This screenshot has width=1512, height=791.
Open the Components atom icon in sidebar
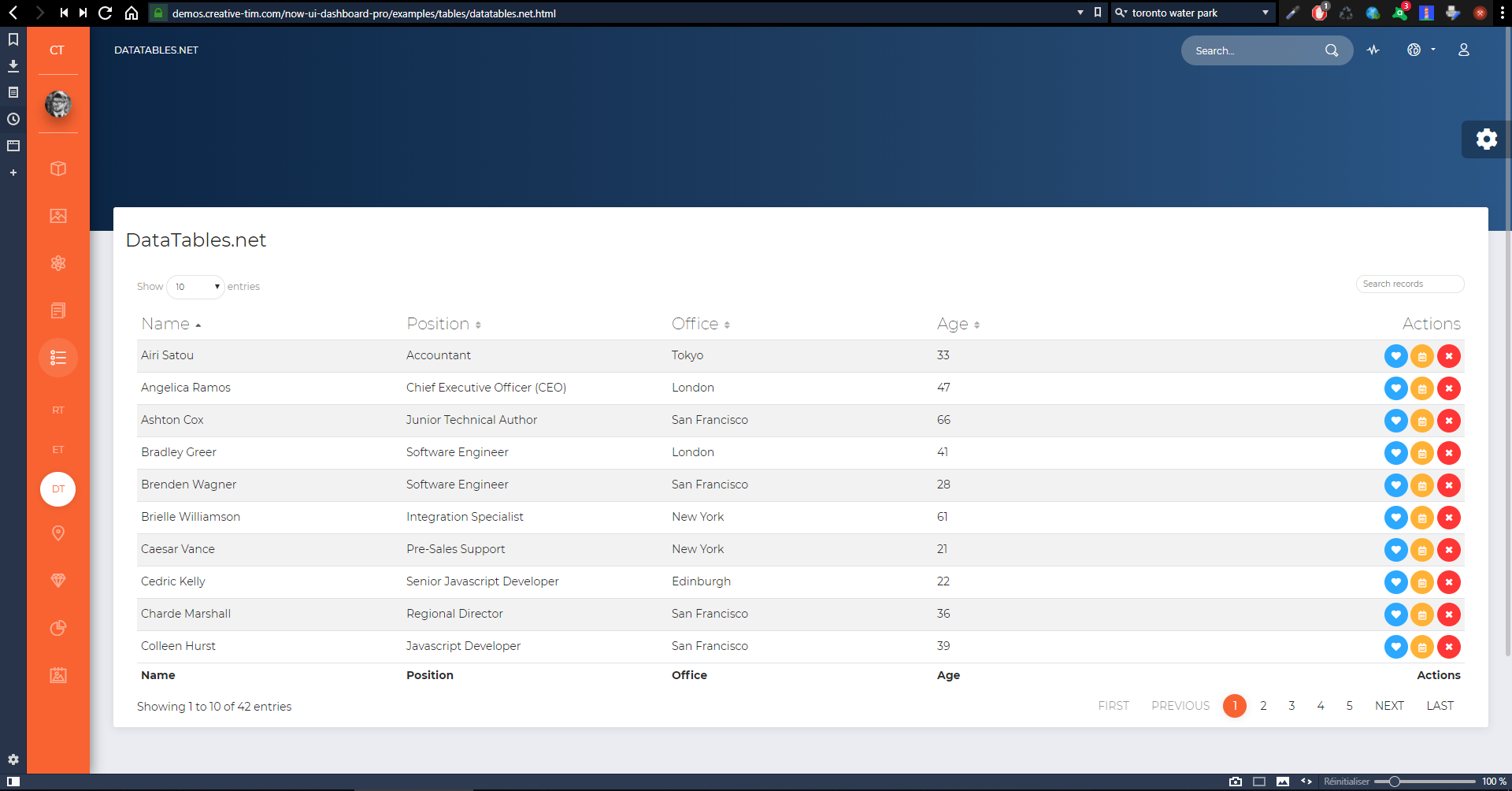[x=58, y=262]
